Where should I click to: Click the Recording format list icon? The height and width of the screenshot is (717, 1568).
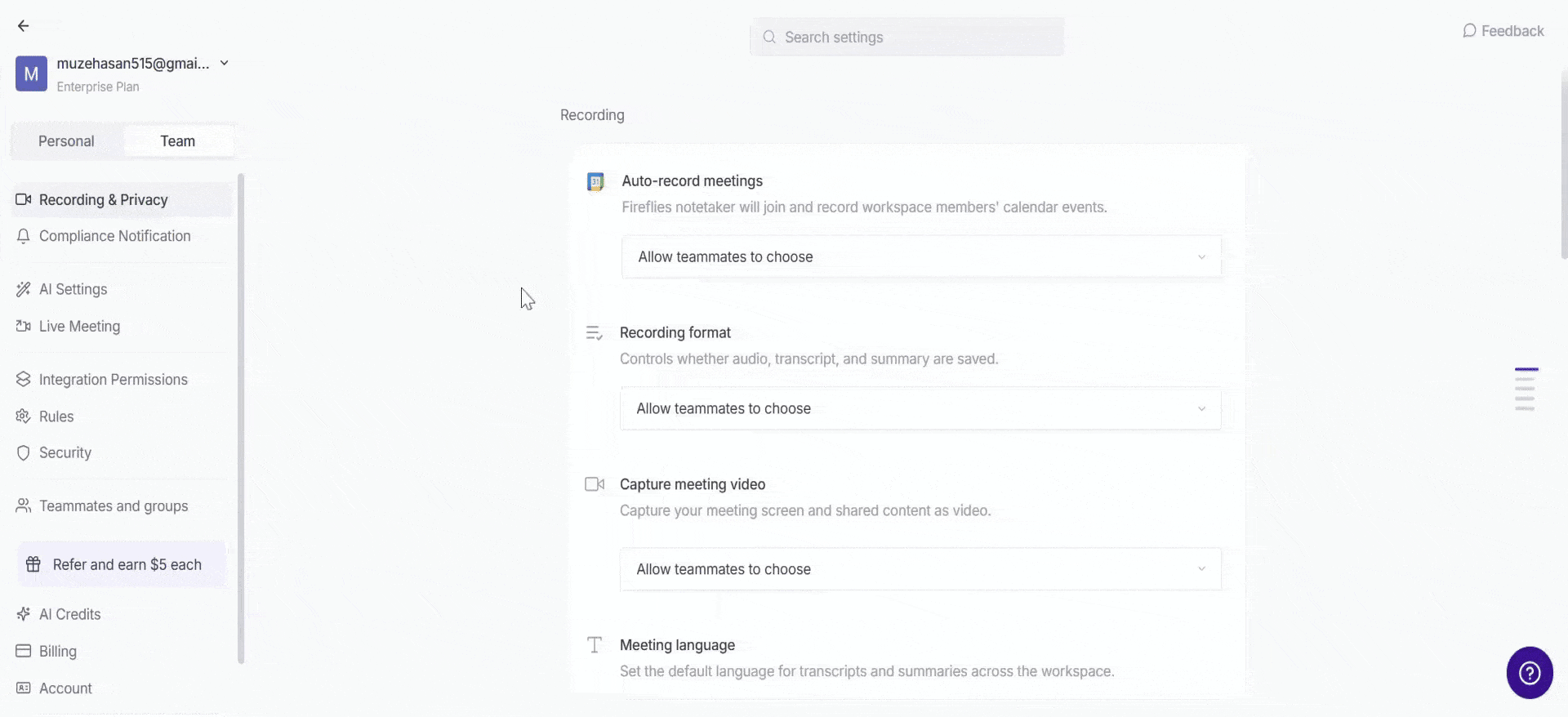coord(595,333)
